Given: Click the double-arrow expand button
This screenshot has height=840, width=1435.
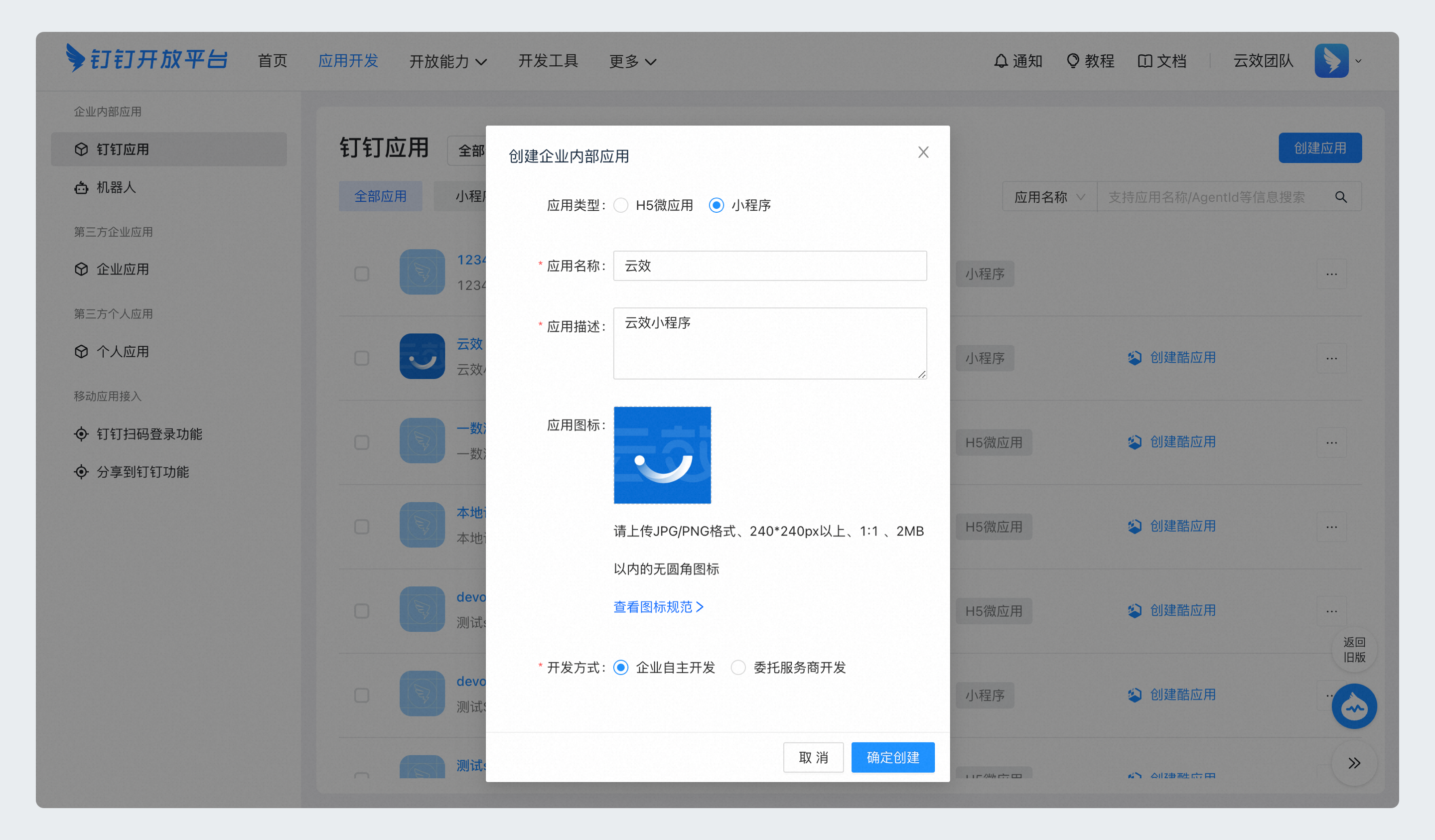Looking at the screenshot, I should (1354, 763).
